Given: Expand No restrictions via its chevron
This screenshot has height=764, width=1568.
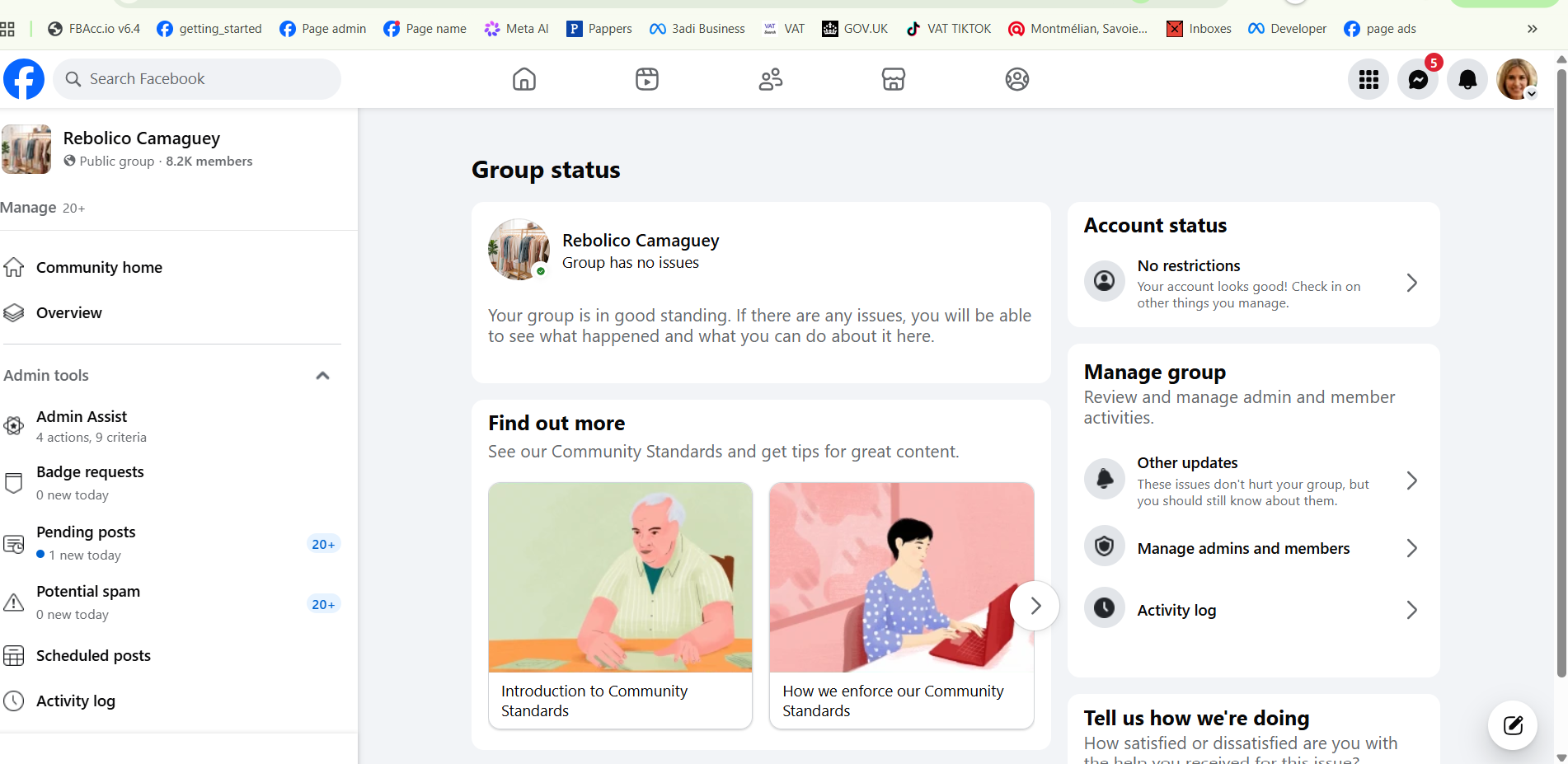Looking at the screenshot, I should pos(1411,284).
